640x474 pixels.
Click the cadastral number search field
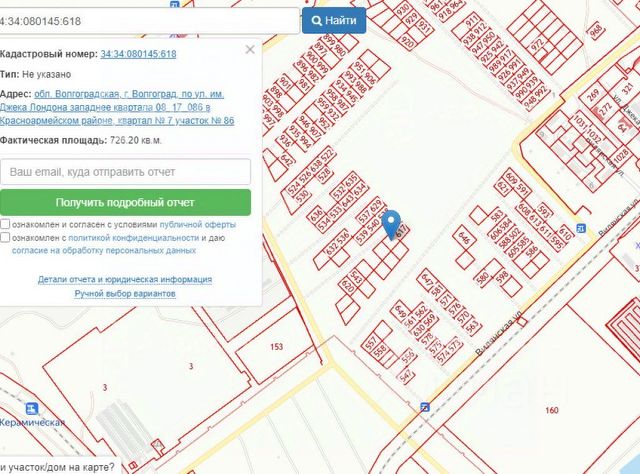[149, 21]
